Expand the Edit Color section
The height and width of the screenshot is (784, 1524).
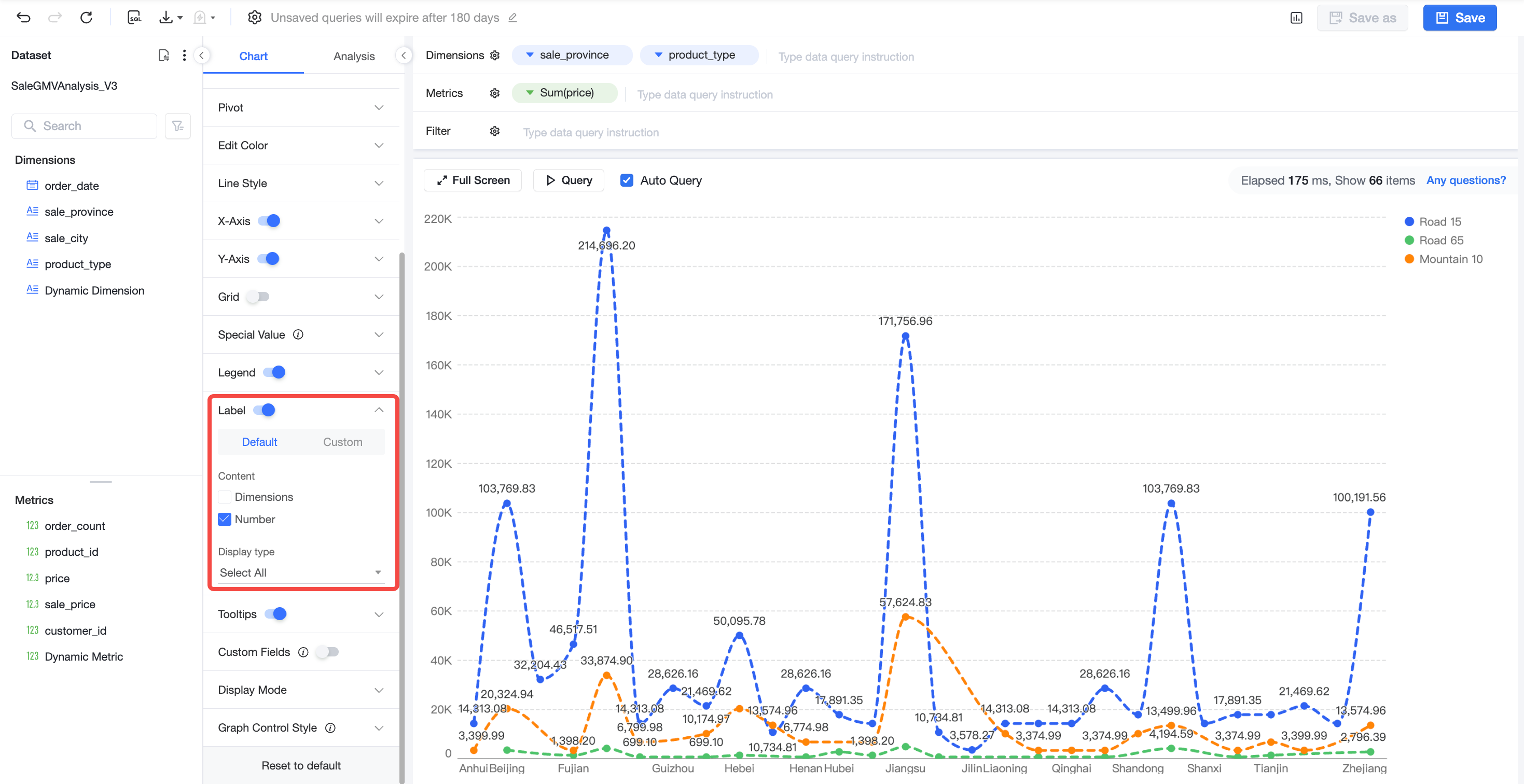click(301, 146)
